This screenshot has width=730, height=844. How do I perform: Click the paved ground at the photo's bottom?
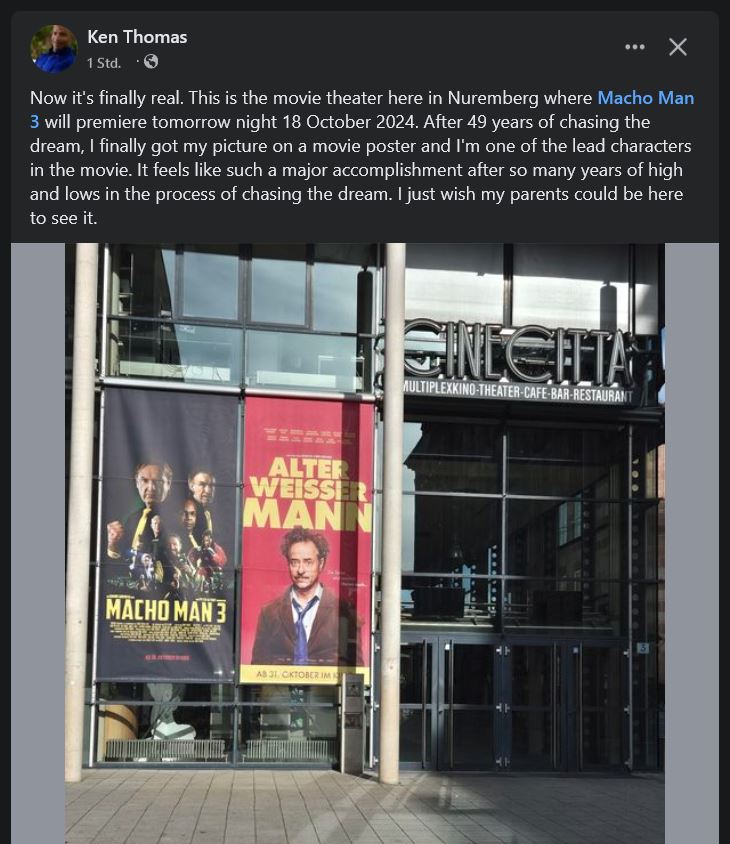(365, 807)
